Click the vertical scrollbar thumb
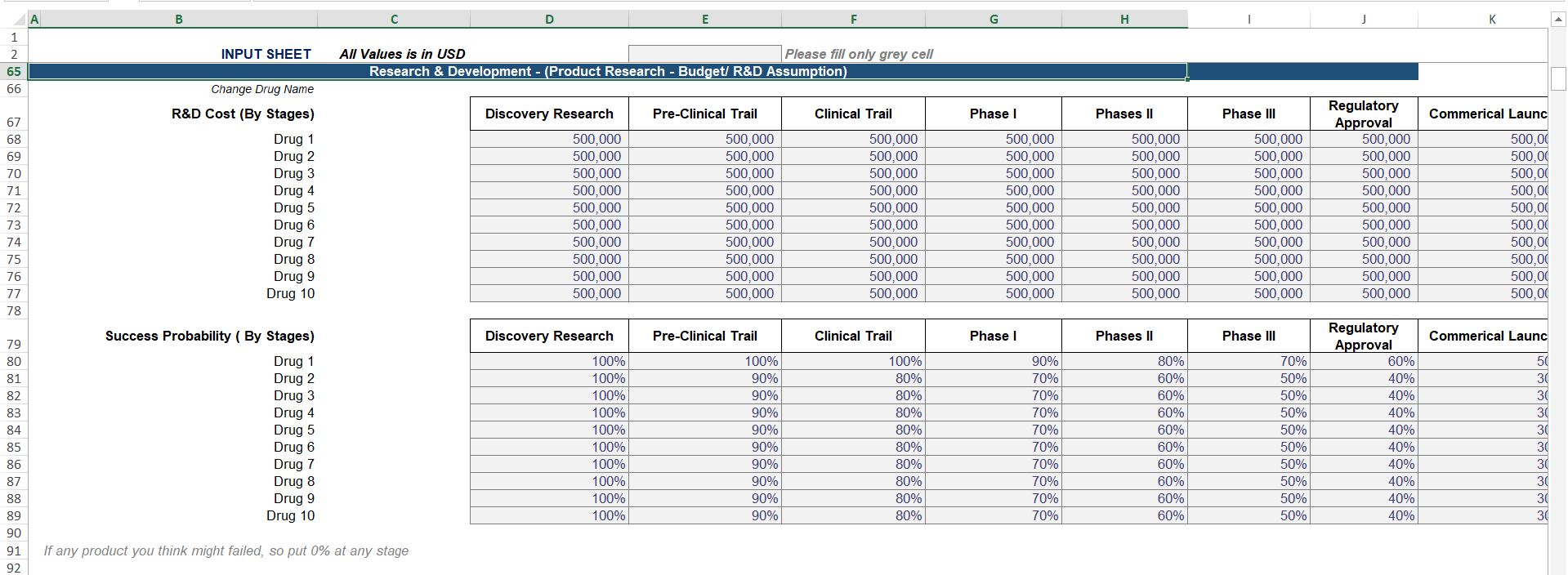1568x575 pixels. coord(1557,79)
